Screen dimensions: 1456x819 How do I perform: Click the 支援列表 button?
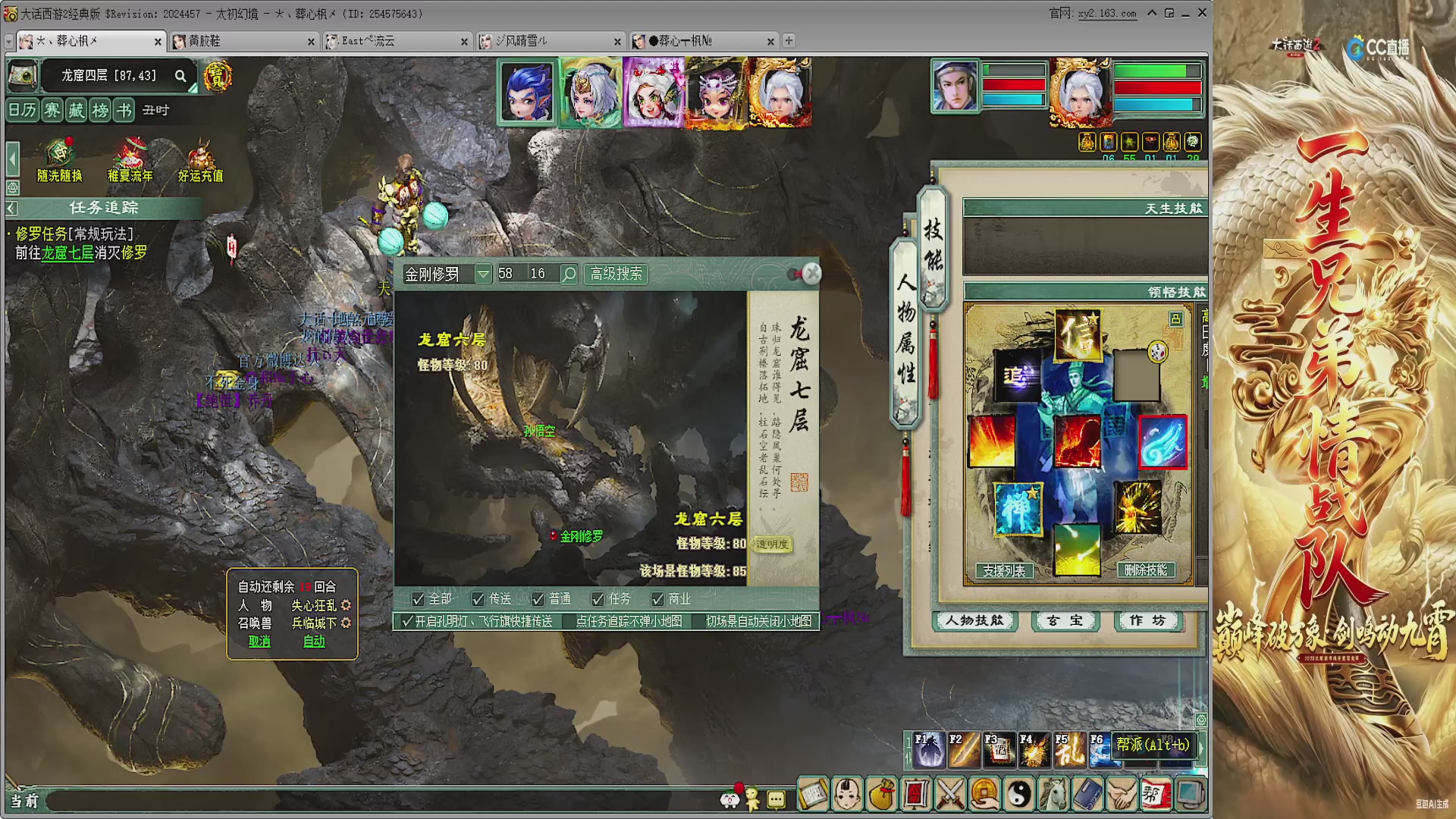1004,570
